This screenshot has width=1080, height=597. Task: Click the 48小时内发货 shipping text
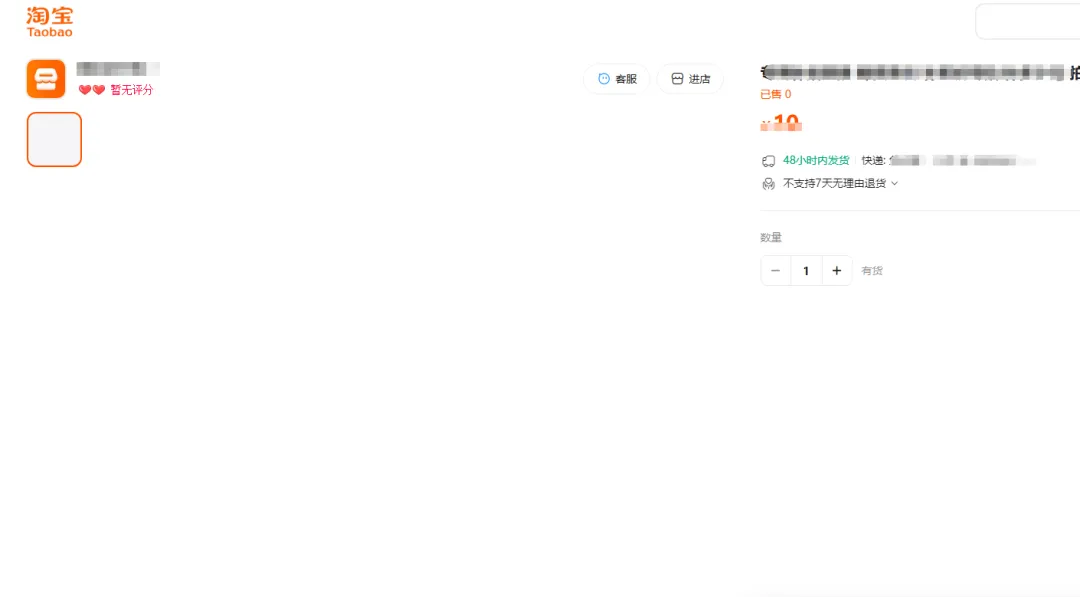(816, 160)
